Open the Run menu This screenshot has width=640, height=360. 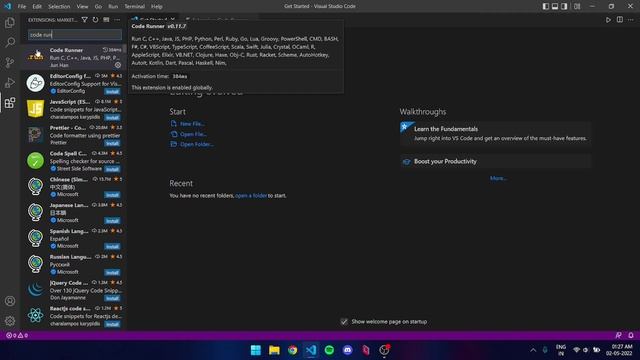[113, 7]
